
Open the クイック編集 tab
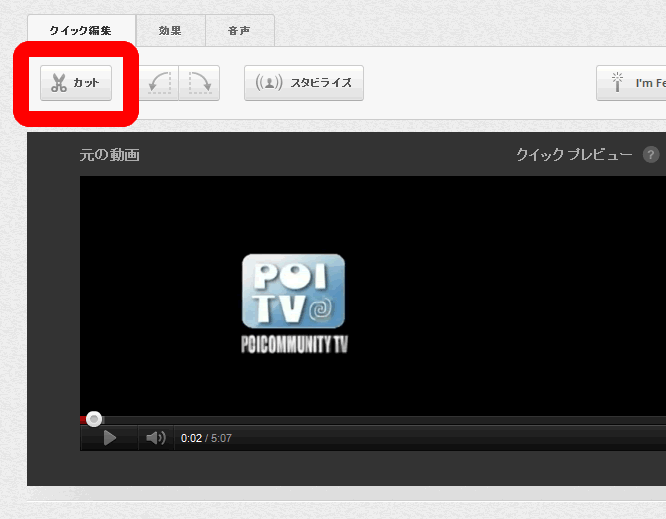tap(81, 31)
